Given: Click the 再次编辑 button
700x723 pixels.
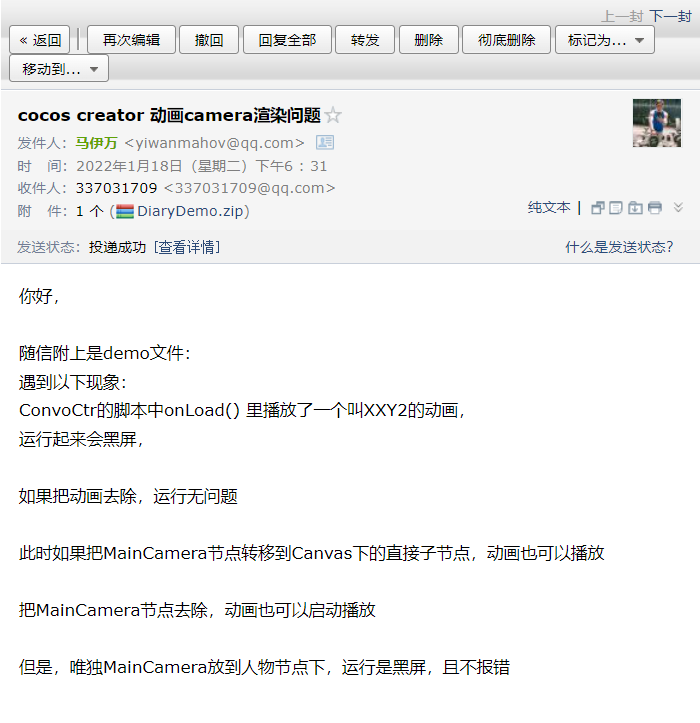Looking at the screenshot, I should point(131,40).
